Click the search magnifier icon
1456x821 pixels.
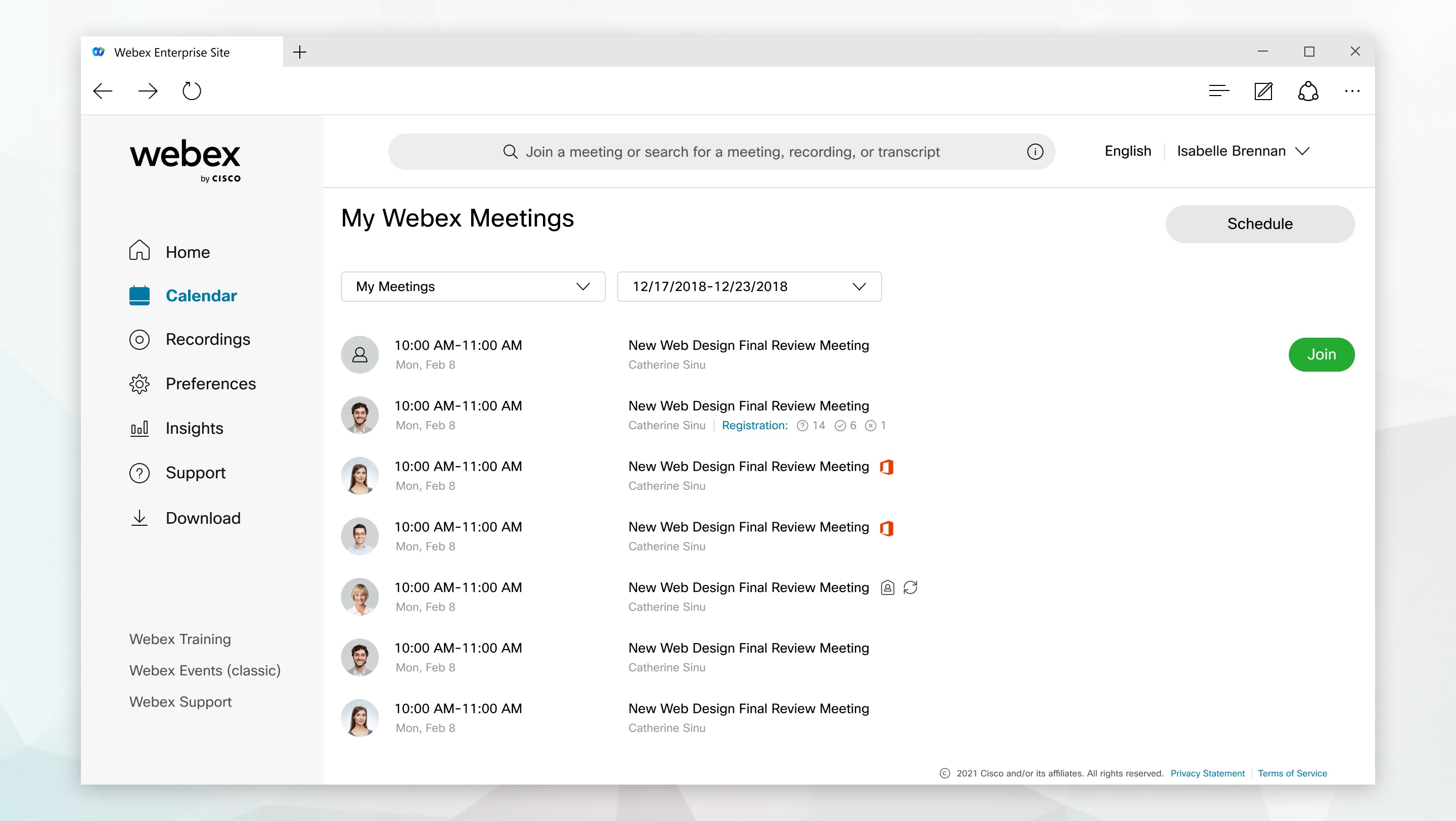[x=510, y=152]
